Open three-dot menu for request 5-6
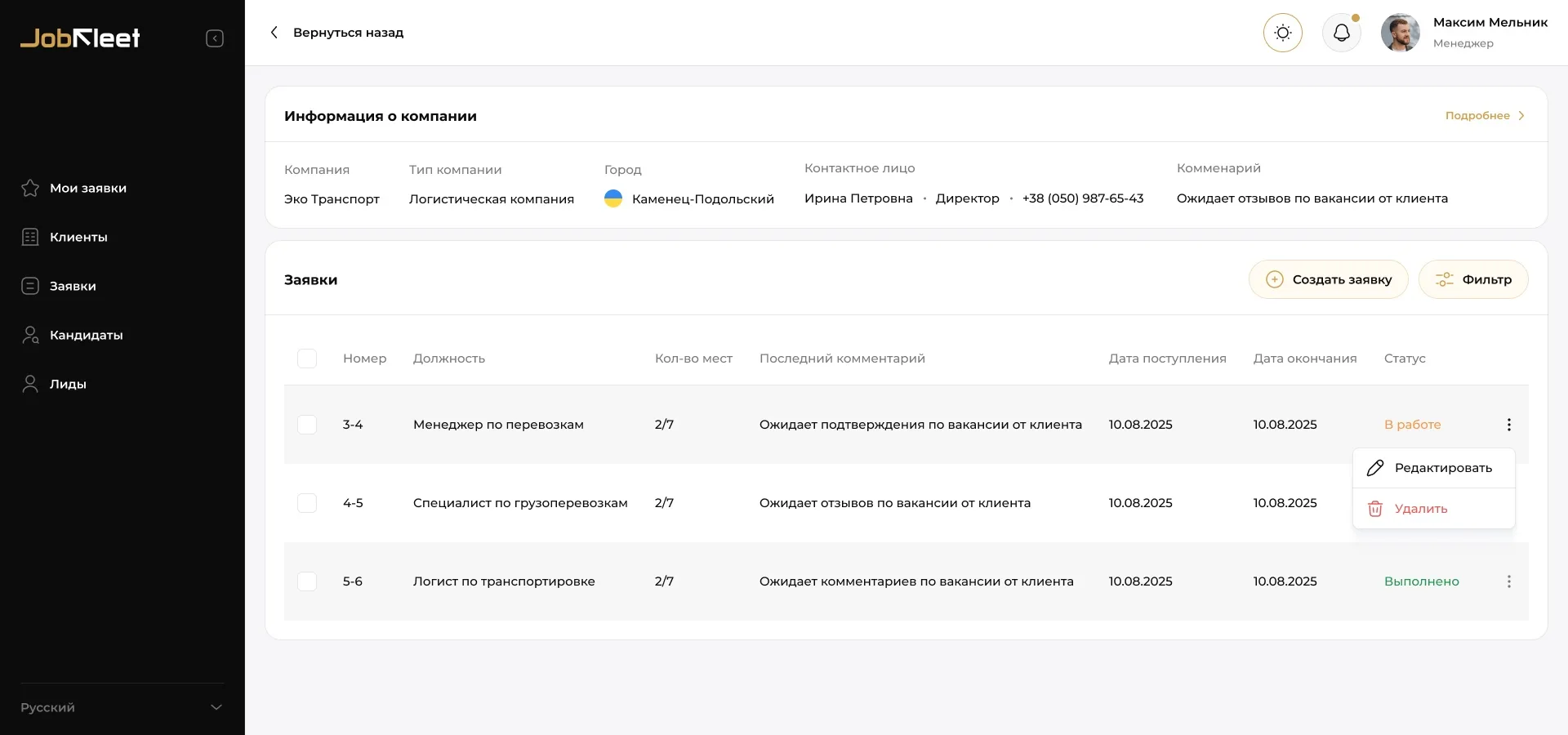The width and height of the screenshot is (1568, 735). pyautogui.click(x=1508, y=581)
